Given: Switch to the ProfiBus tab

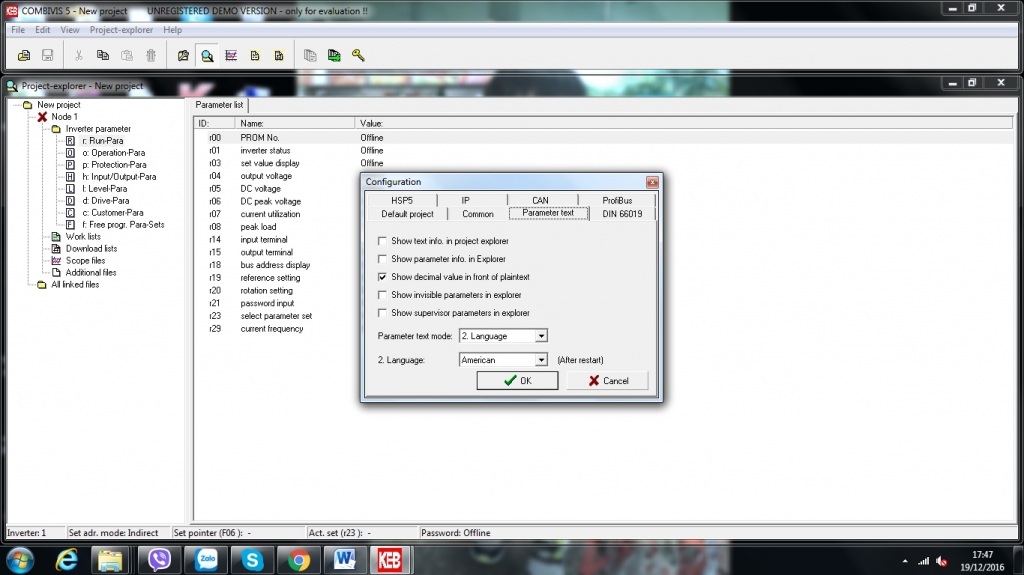Looking at the screenshot, I should (617, 201).
